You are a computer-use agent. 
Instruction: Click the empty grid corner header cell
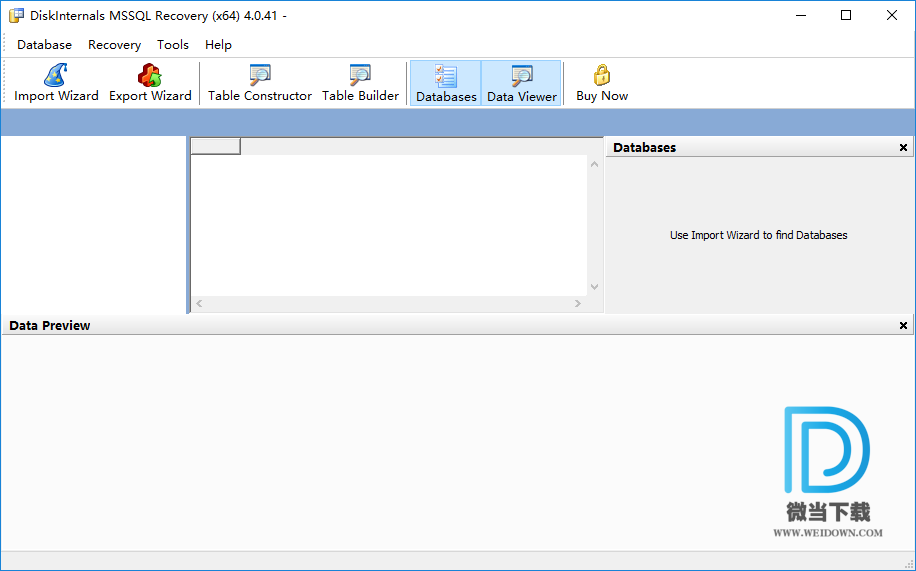(216, 147)
